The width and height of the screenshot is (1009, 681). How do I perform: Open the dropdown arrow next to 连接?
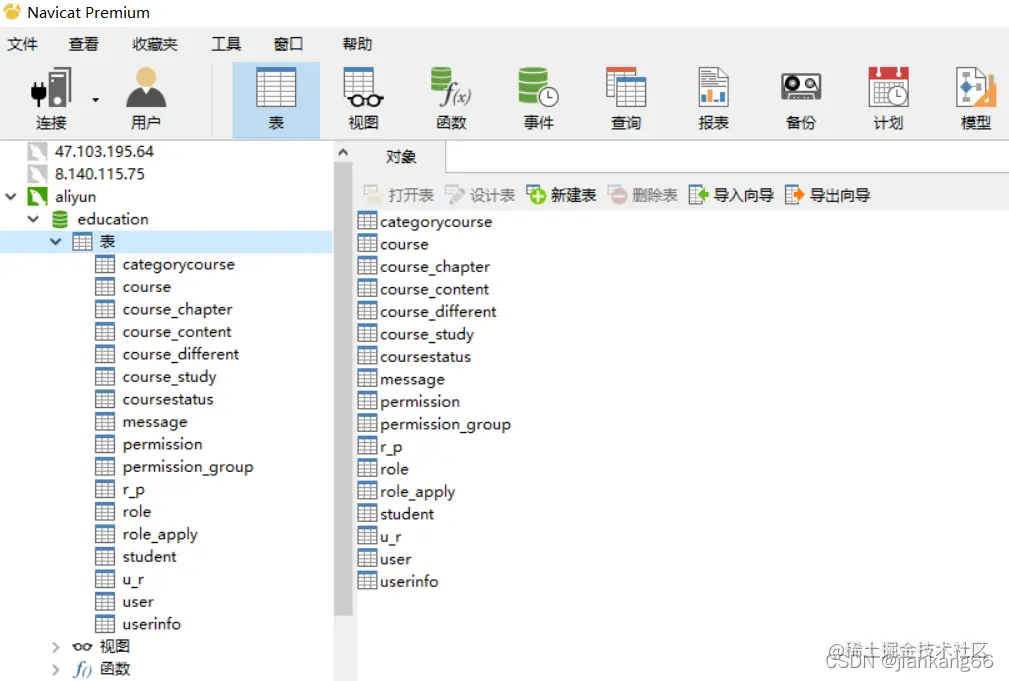point(95,100)
